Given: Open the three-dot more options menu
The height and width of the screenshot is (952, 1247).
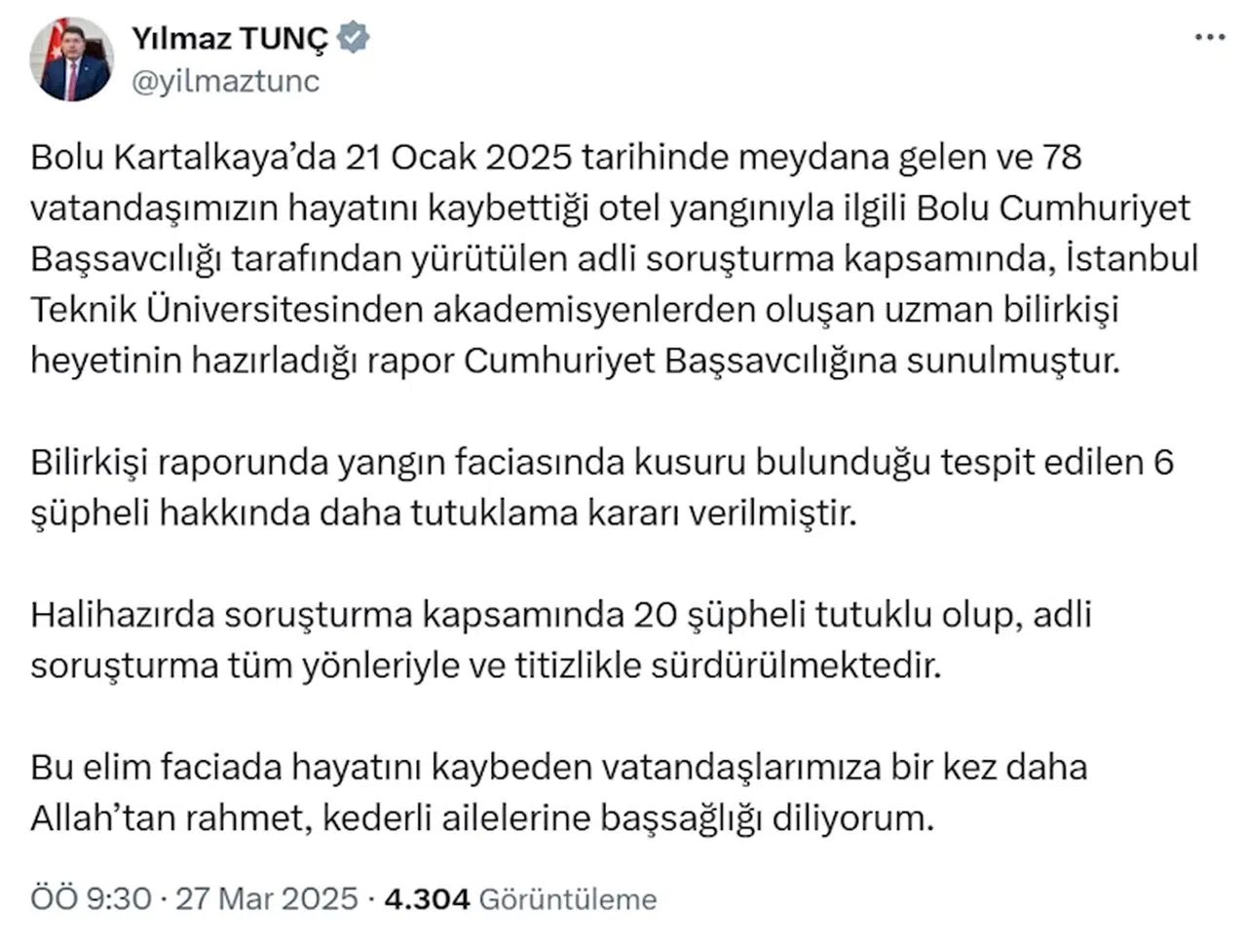Looking at the screenshot, I should click(x=1209, y=38).
